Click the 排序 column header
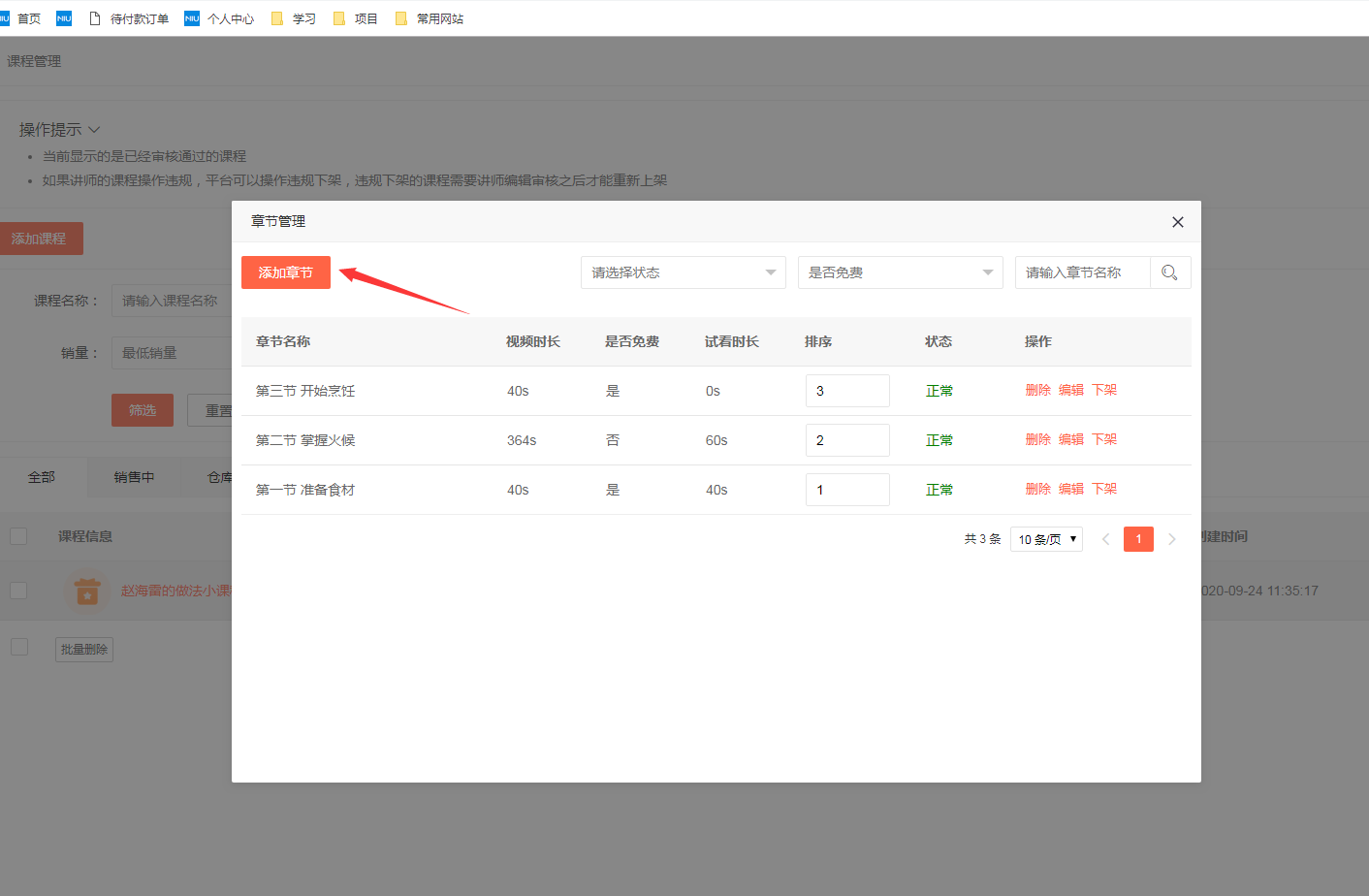The image size is (1369, 896). (x=818, y=341)
